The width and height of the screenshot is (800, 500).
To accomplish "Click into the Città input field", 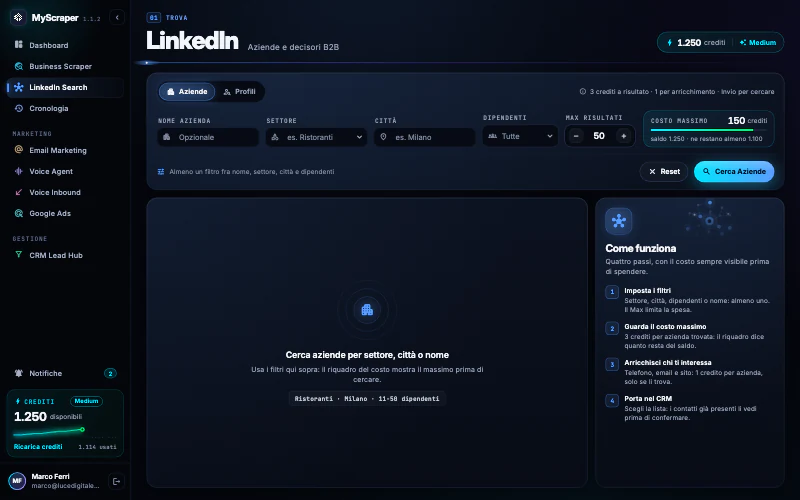I will (424, 137).
